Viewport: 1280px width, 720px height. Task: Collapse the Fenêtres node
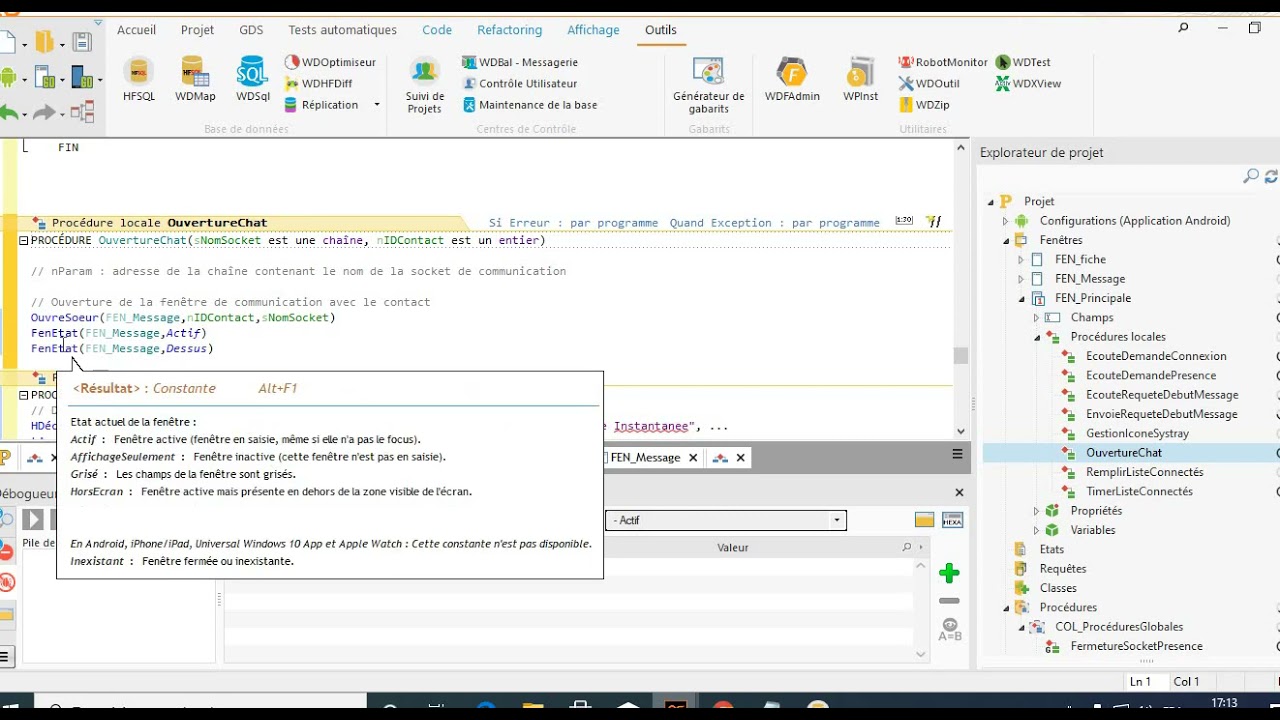[x=1006, y=240]
